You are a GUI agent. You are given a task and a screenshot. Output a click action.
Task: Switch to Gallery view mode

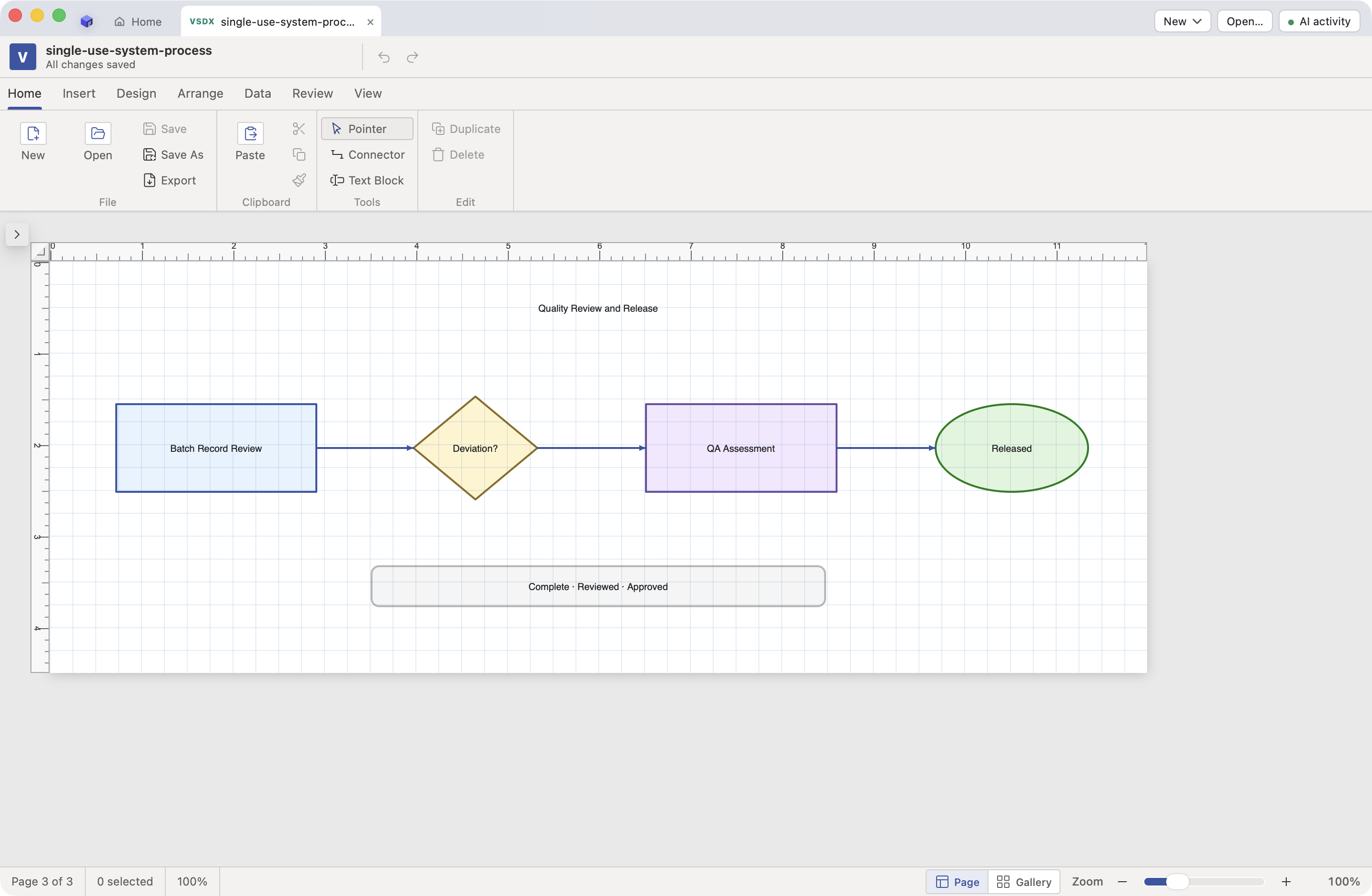click(1024, 882)
